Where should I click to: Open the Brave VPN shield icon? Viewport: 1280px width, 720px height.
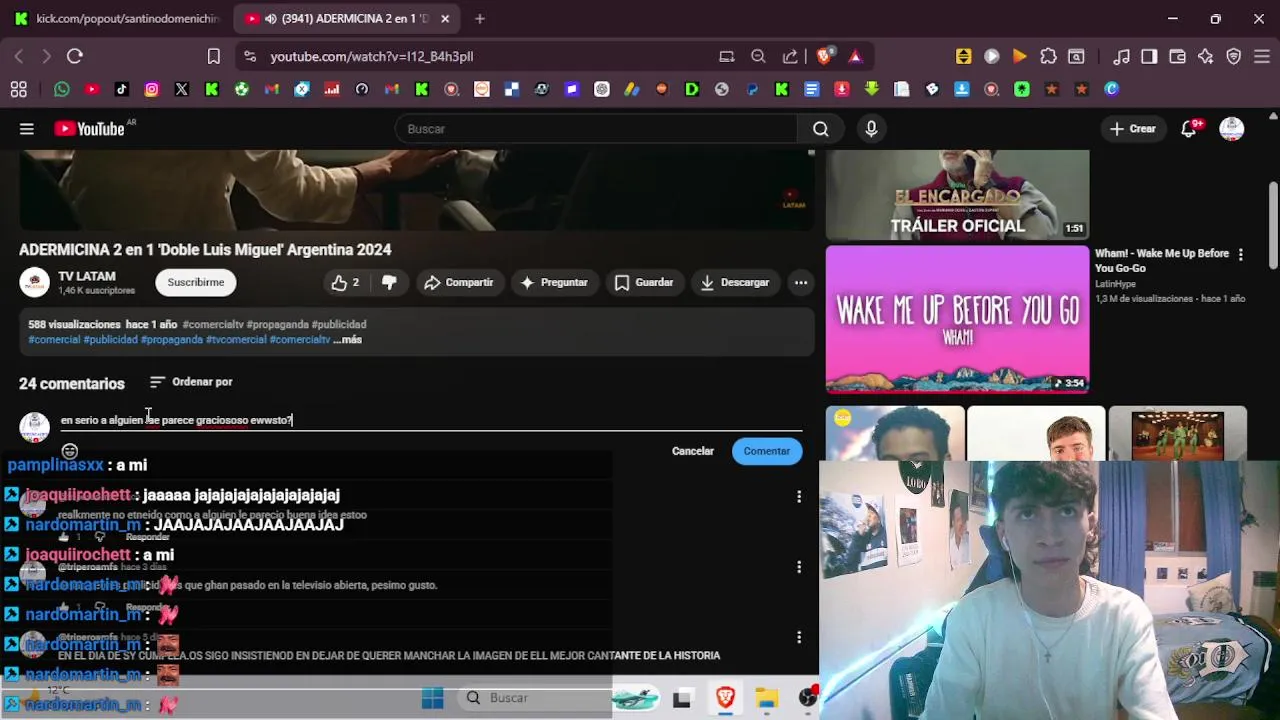[x=1234, y=57]
